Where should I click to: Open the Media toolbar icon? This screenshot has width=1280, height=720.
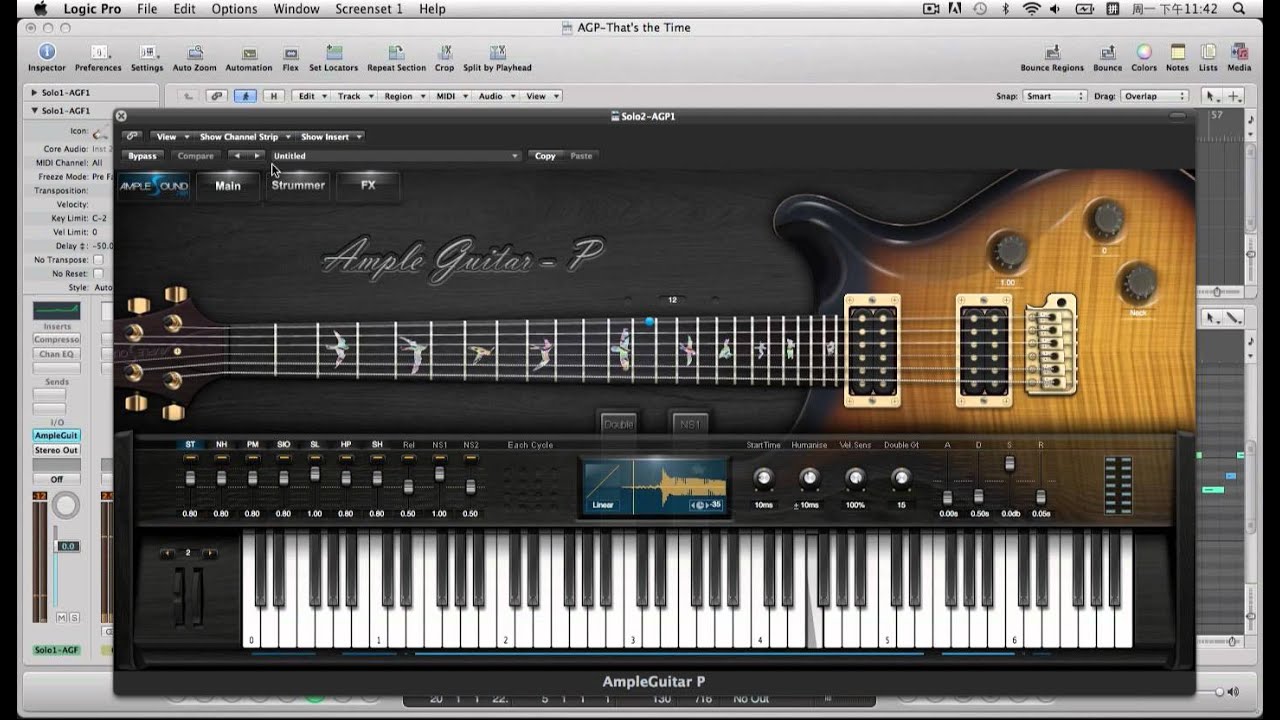(x=1239, y=58)
